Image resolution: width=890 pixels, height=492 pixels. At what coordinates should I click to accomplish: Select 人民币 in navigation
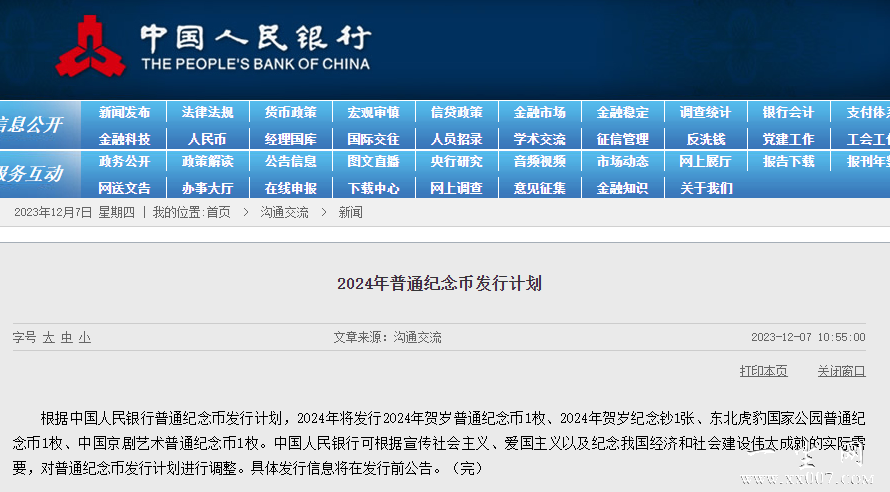pyautogui.click(x=207, y=139)
